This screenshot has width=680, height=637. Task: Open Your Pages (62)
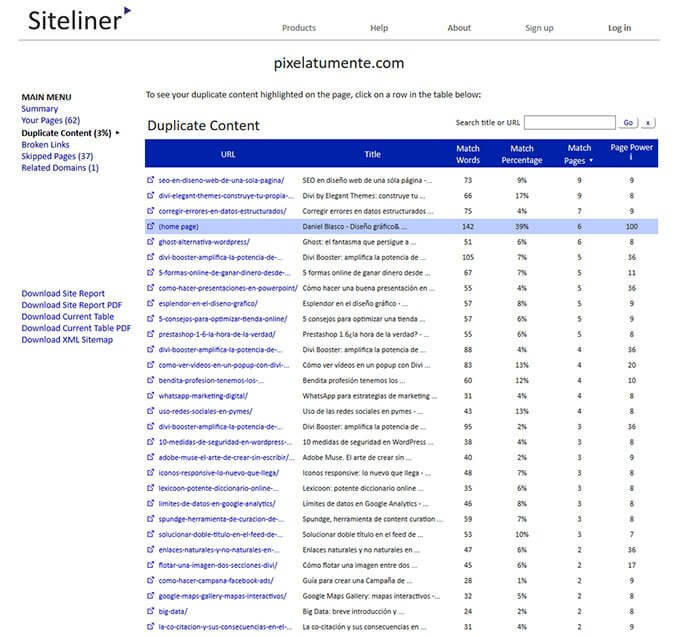point(51,120)
